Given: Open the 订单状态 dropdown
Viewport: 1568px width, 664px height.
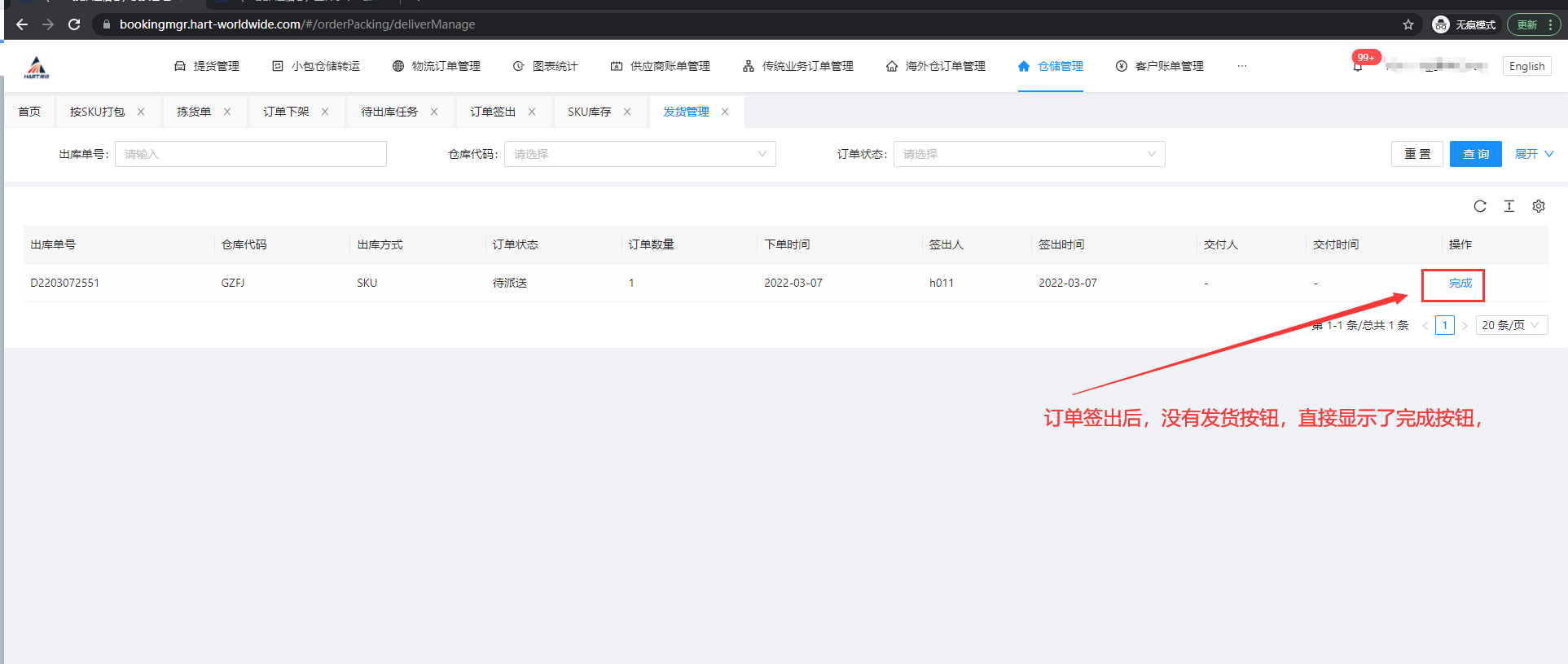Looking at the screenshot, I should click(x=1029, y=154).
